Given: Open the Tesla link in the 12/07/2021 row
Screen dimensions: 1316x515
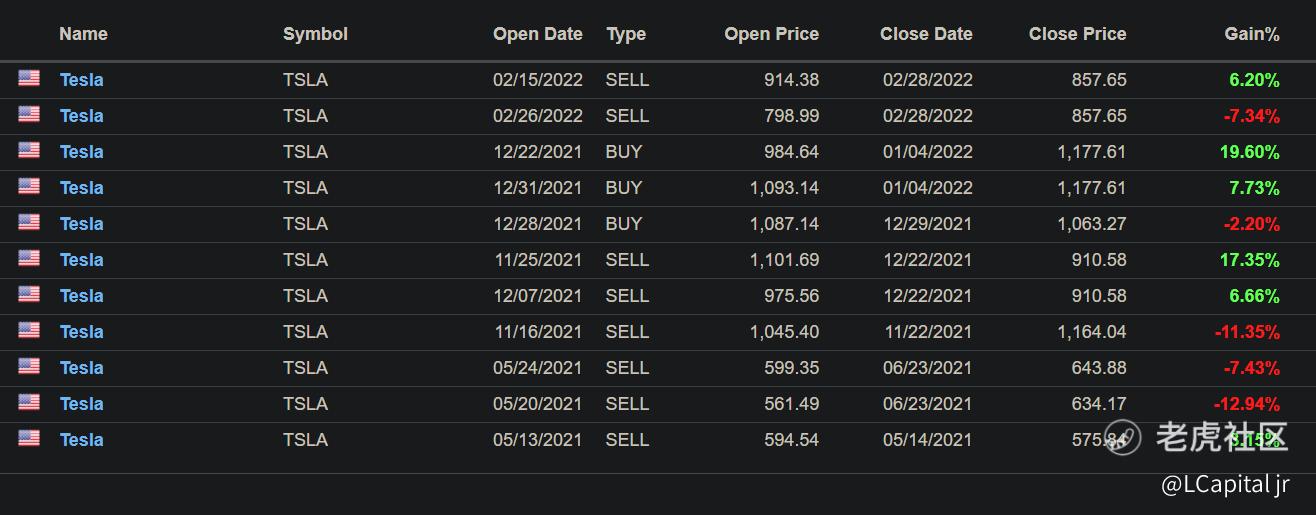Looking at the screenshot, I should 82,296.
